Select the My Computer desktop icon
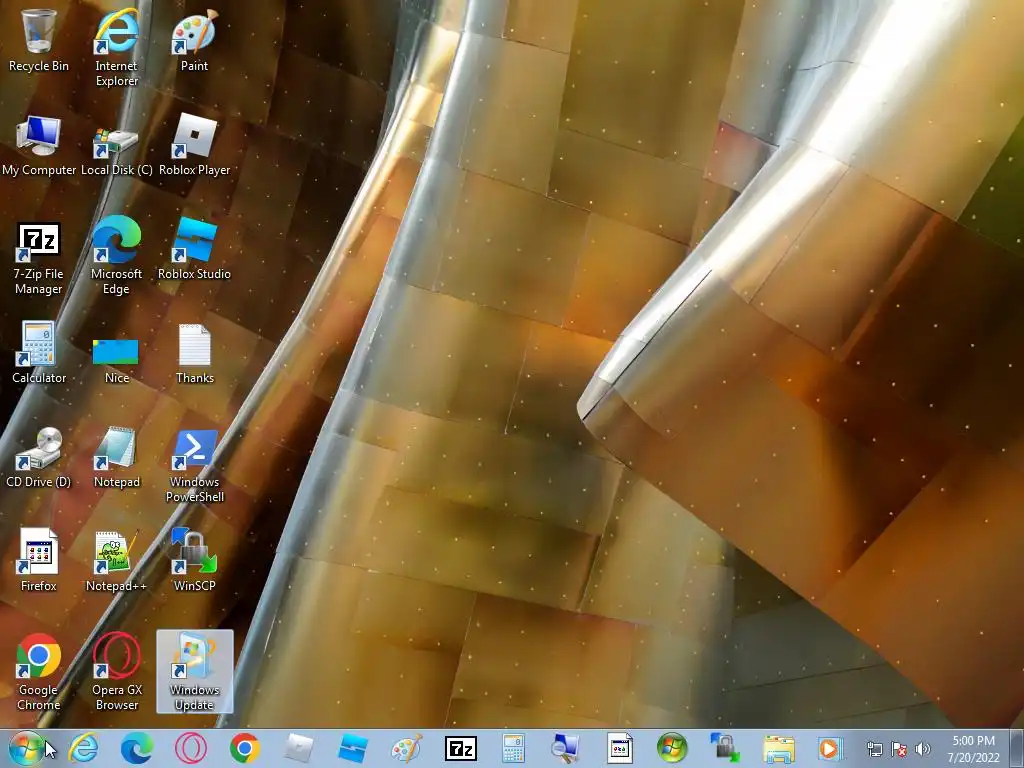 click(39, 145)
